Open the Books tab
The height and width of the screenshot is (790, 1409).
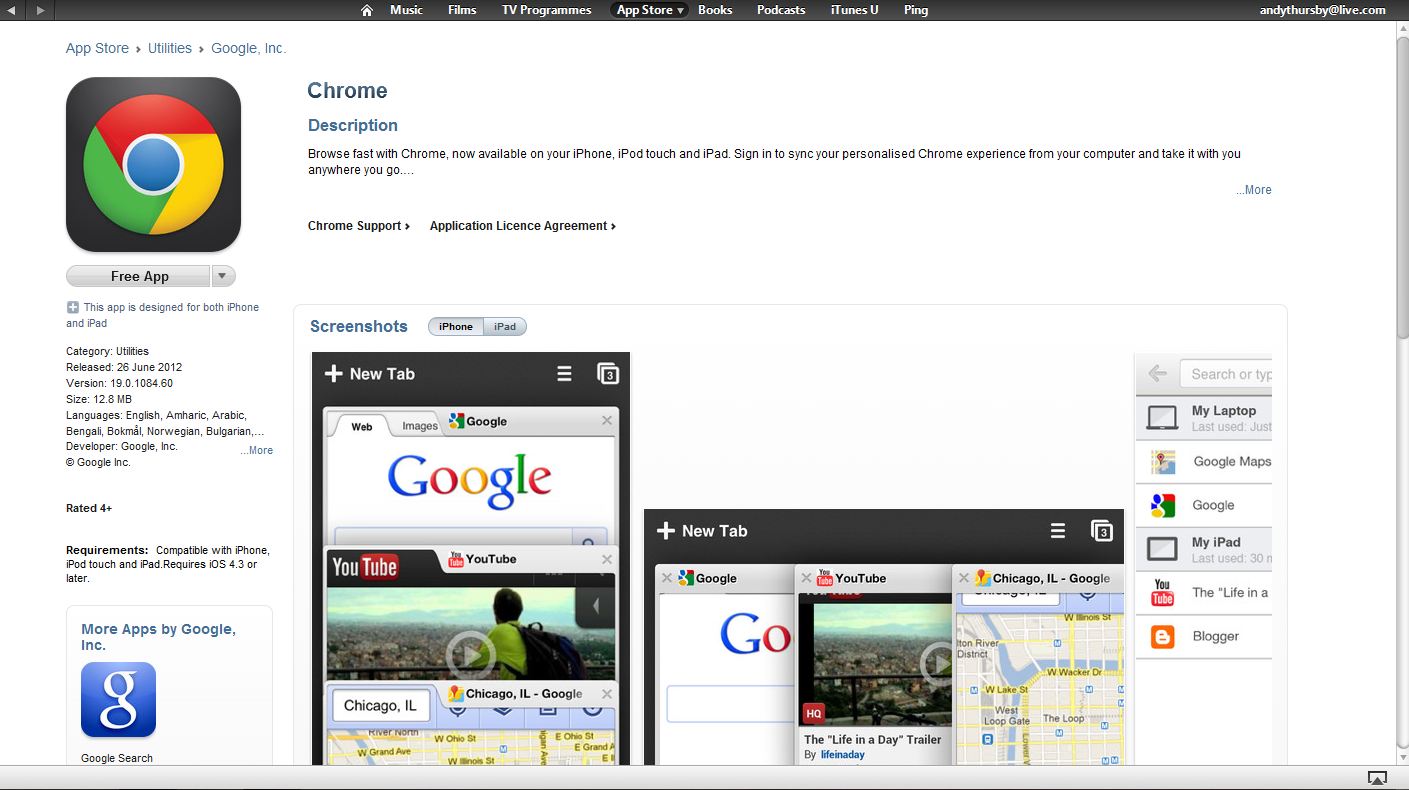point(715,10)
